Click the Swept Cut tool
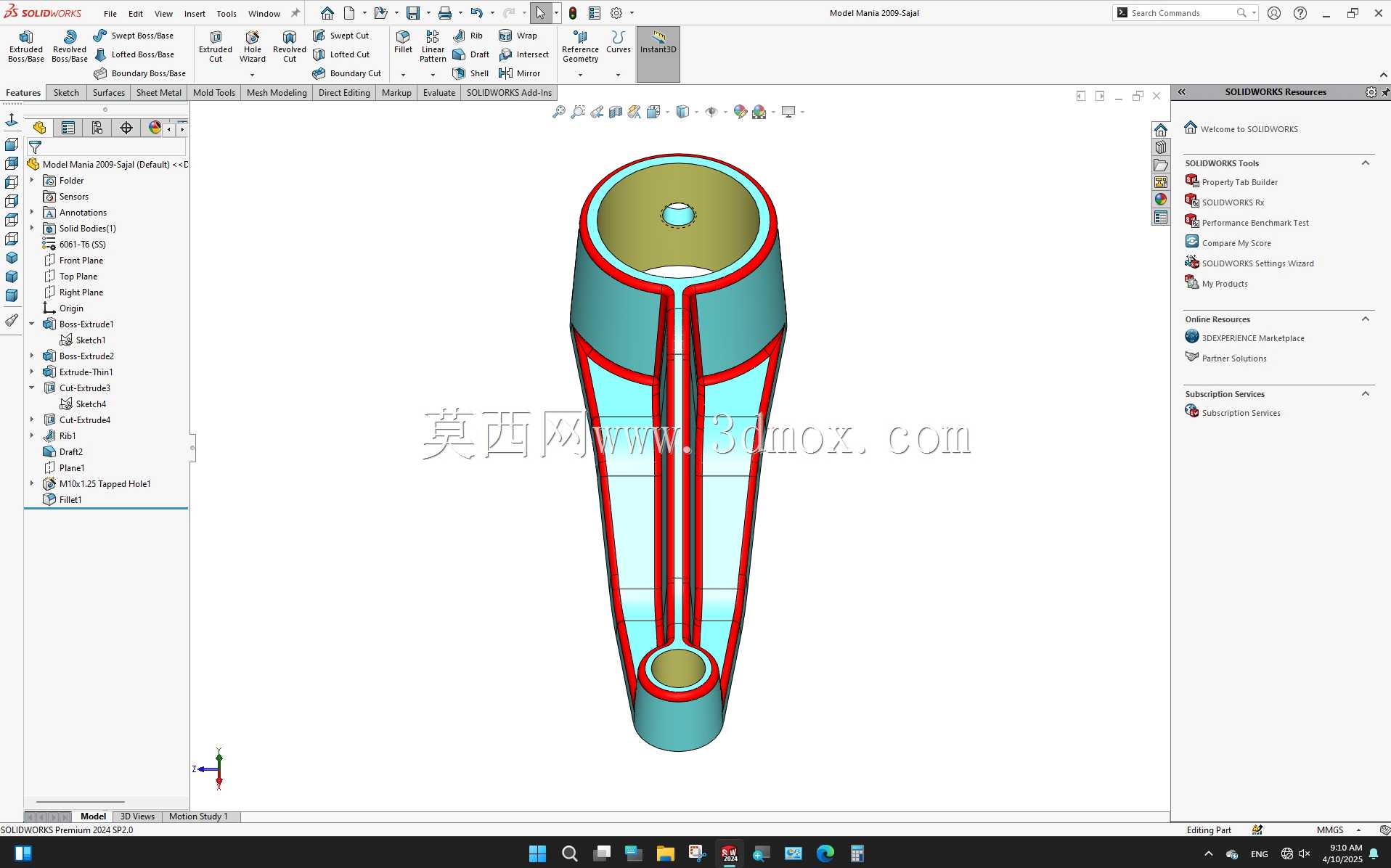1391x868 pixels. pyautogui.click(x=341, y=36)
